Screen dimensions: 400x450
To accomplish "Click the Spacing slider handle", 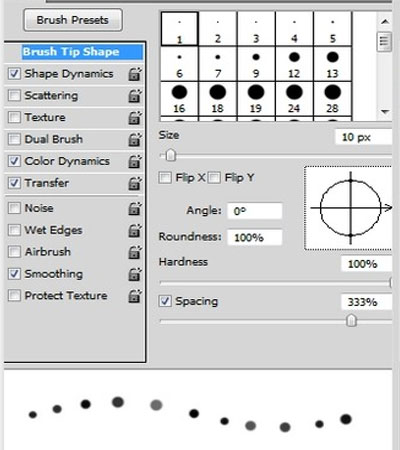I will [351, 321].
